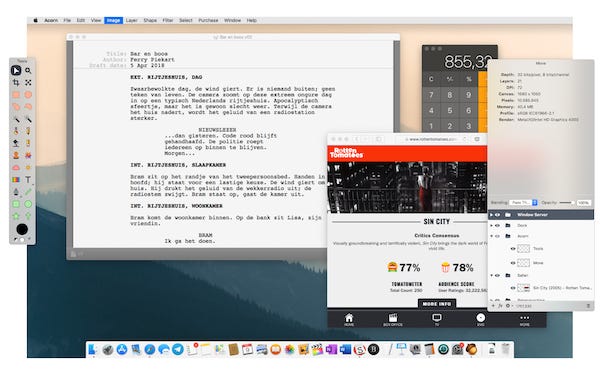Click the MORE INFO button
Image resolution: width=600 pixels, height=375 pixels.
[437, 304]
